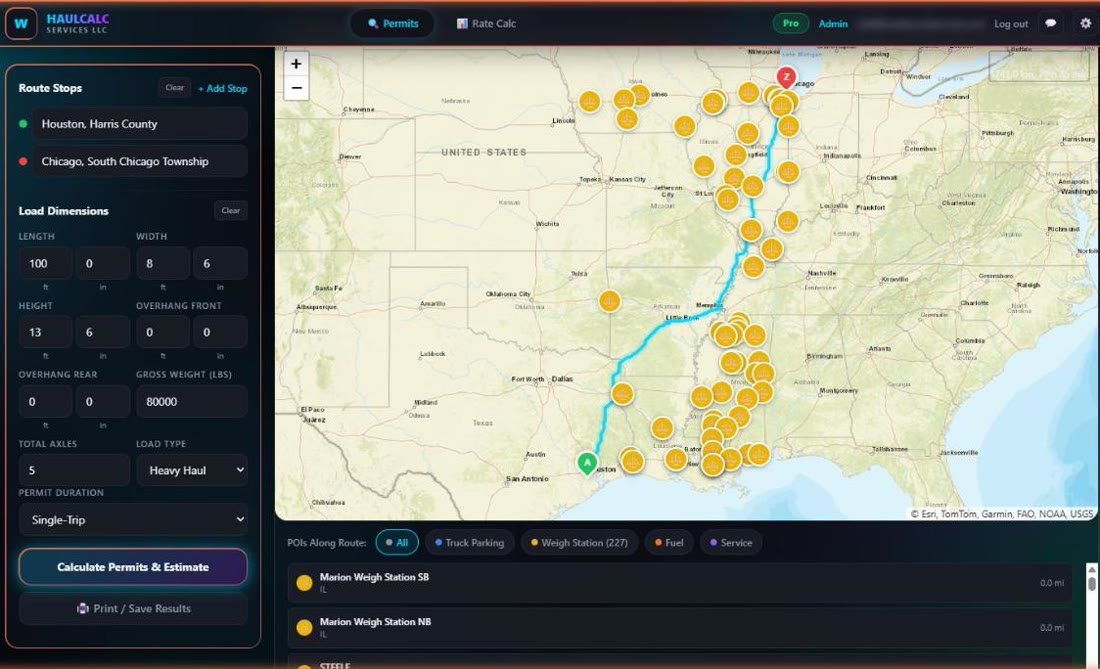Click Calculate Permits & Estimate button
This screenshot has width=1100, height=669.
[x=133, y=567]
